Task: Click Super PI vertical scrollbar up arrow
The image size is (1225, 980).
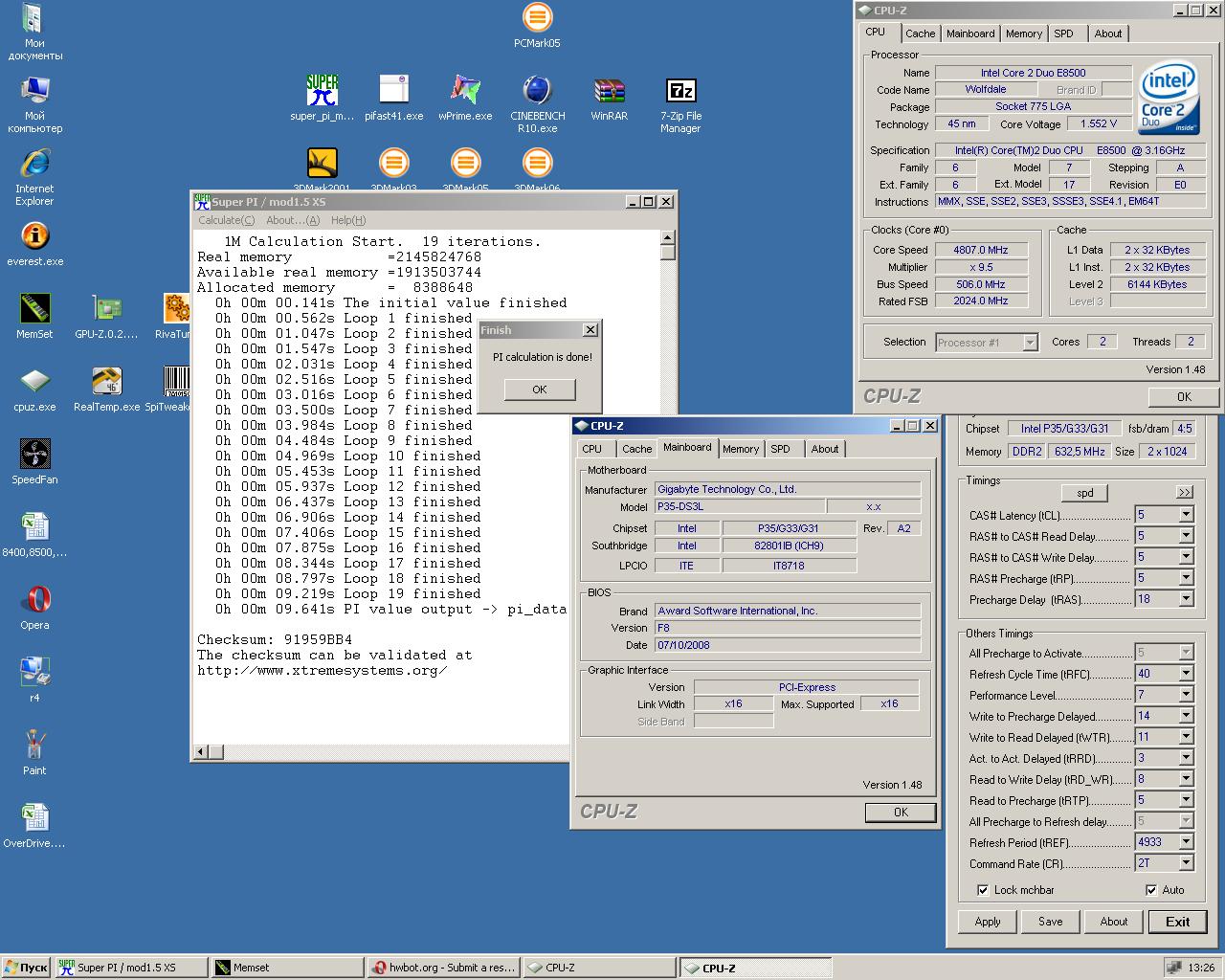Action: 668,237
